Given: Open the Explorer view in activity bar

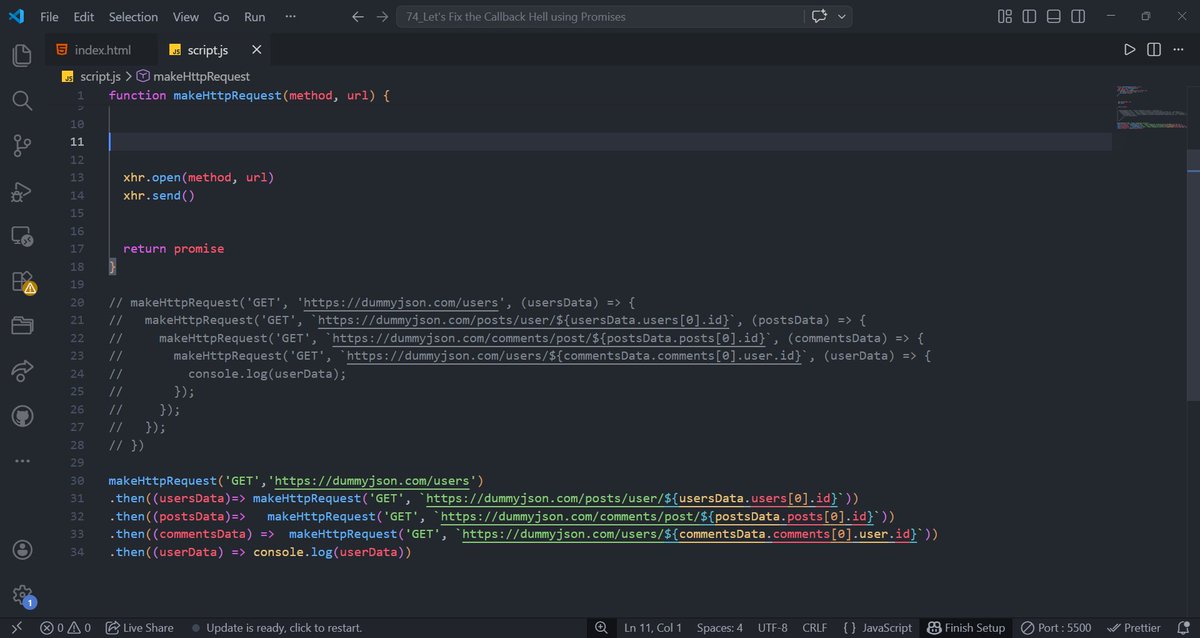Looking at the screenshot, I should pos(22,55).
